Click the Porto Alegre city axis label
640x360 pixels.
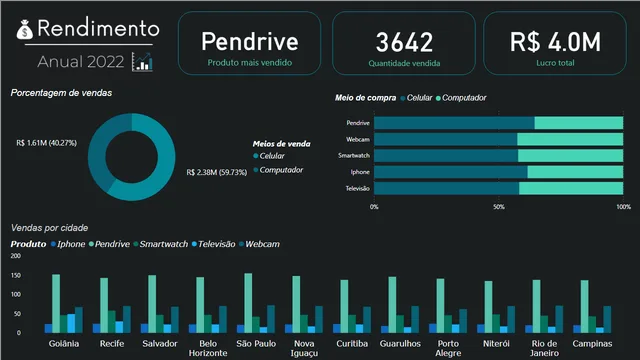tap(448, 349)
